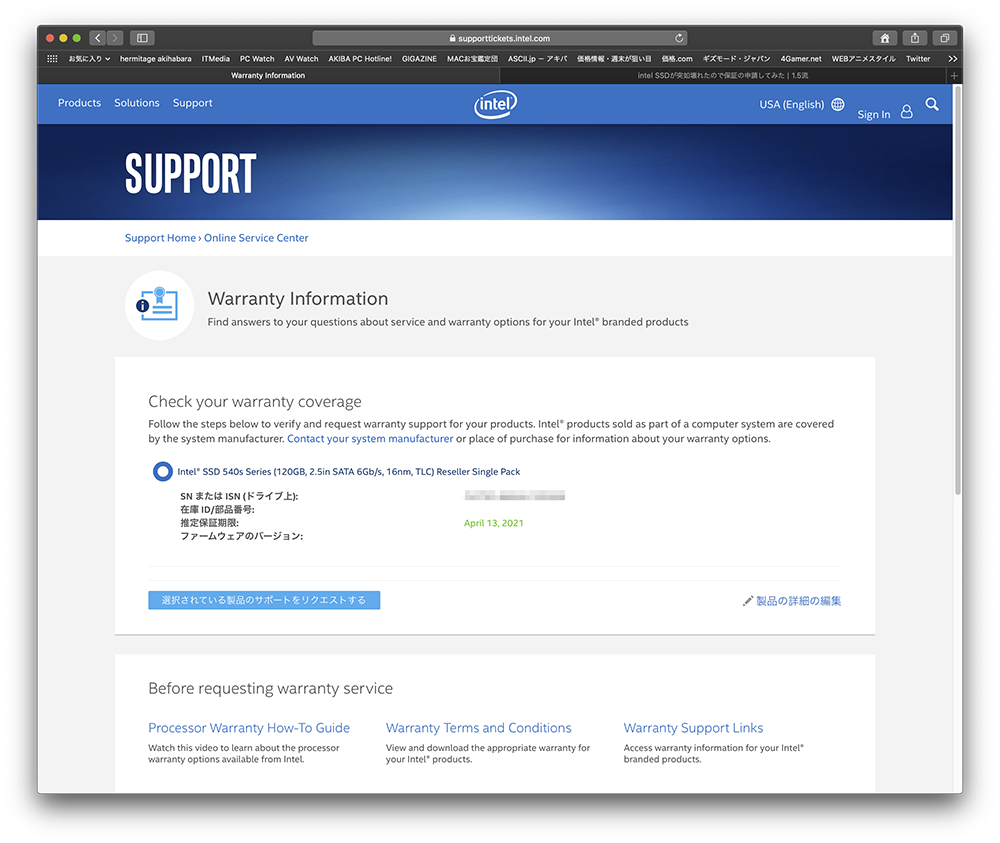Click the Intel logo in header
This screenshot has height=843, width=1000.
[496, 105]
